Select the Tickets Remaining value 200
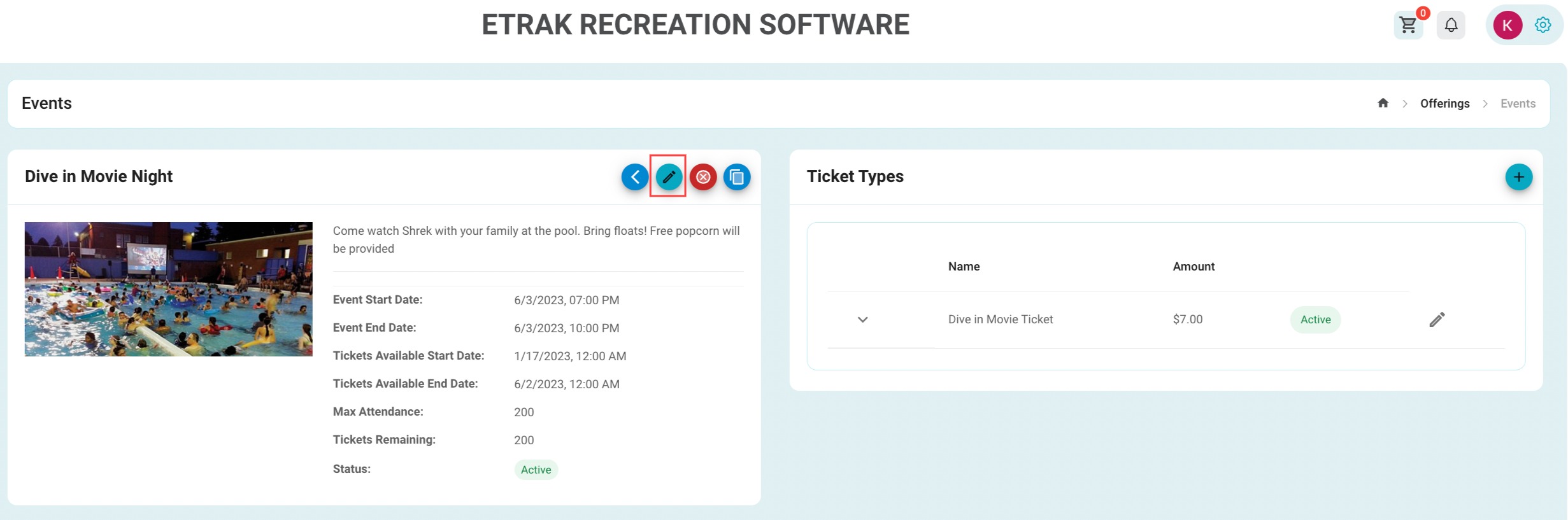 tap(524, 440)
